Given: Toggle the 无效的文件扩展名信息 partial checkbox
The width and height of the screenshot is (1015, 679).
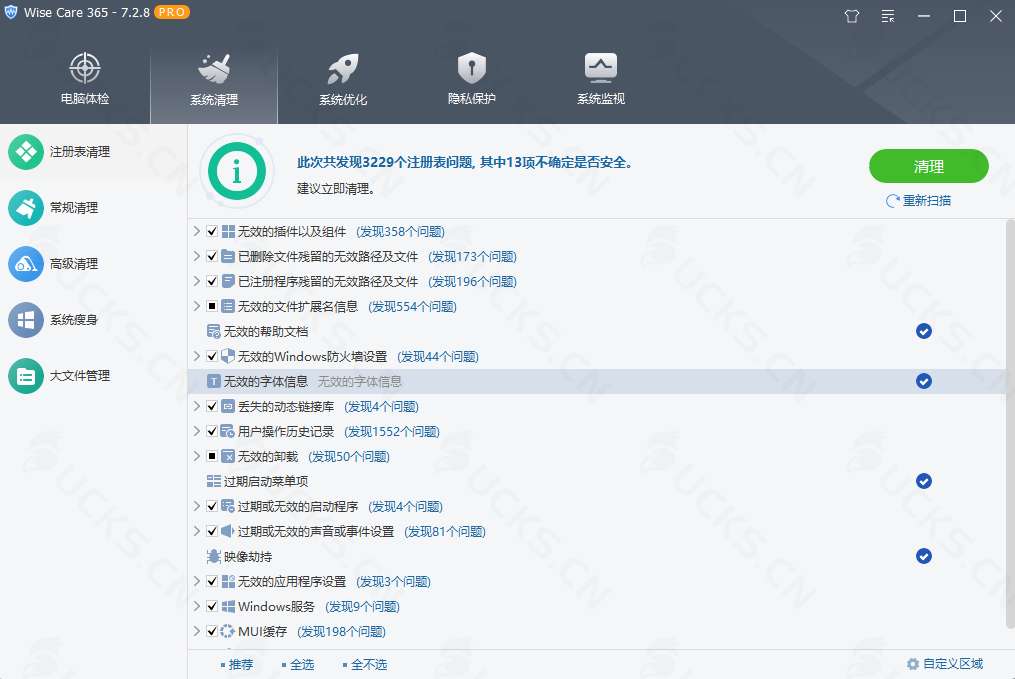Looking at the screenshot, I should (x=212, y=306).
